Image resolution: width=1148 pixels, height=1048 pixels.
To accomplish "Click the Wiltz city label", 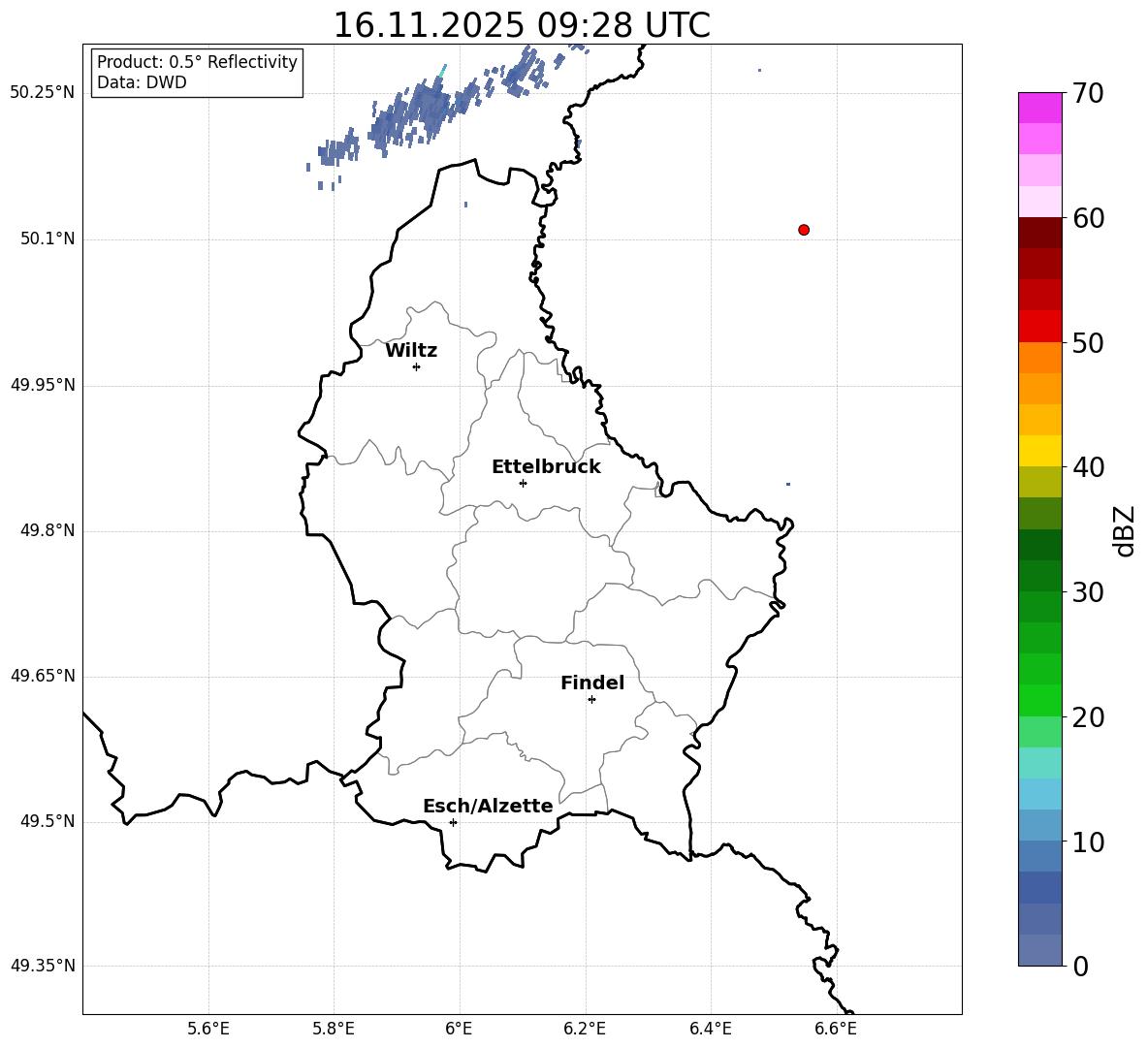I will click(x=411, y=351).
